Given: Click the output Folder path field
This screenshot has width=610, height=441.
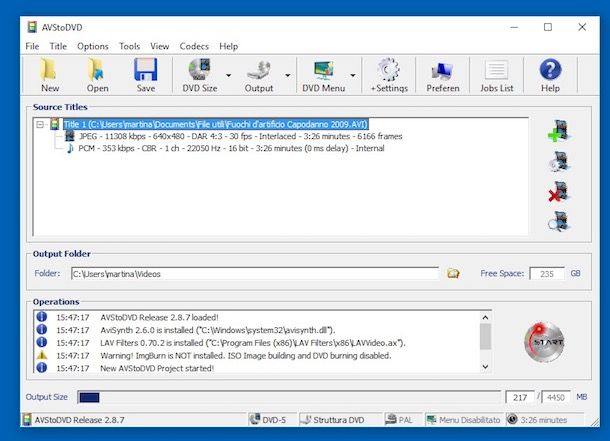Looking at the screenshot, I should coord(255,273).
